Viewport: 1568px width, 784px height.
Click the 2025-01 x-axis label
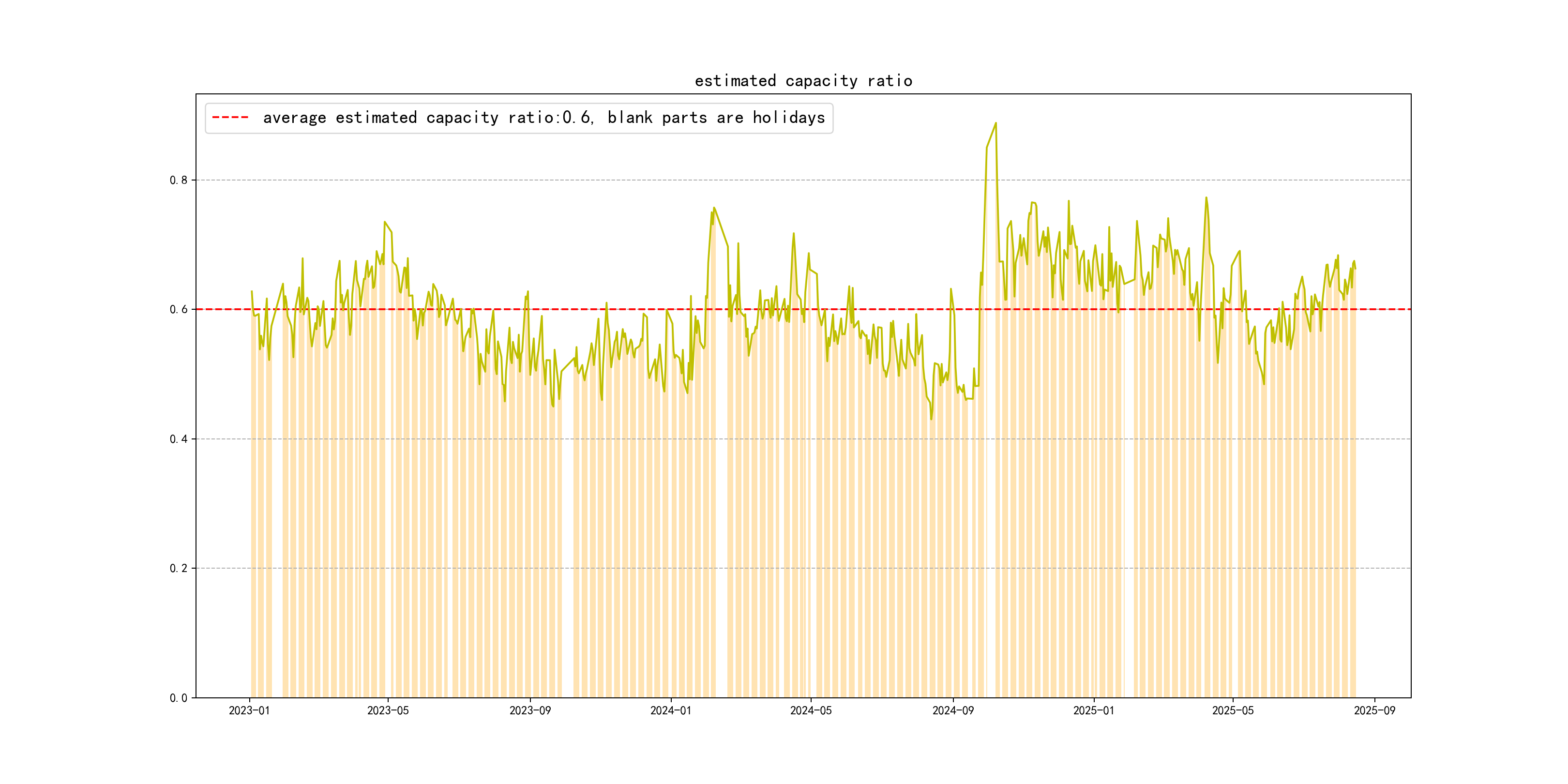coord(1093,711)
